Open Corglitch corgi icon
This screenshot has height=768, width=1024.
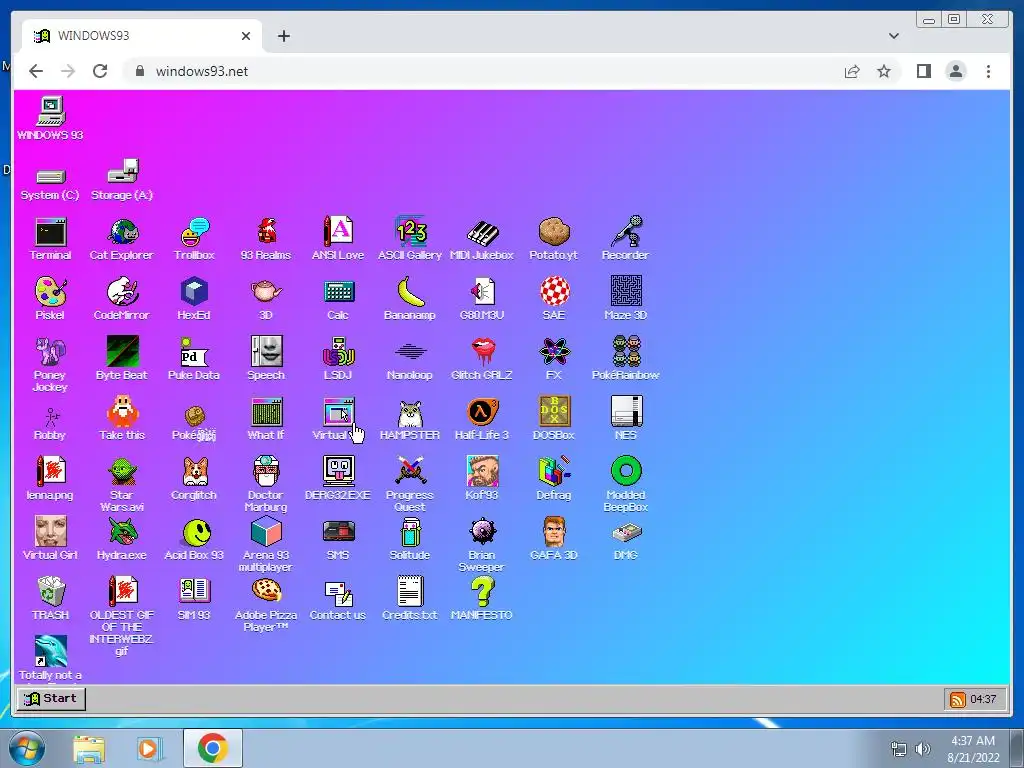tap(195, 472)
